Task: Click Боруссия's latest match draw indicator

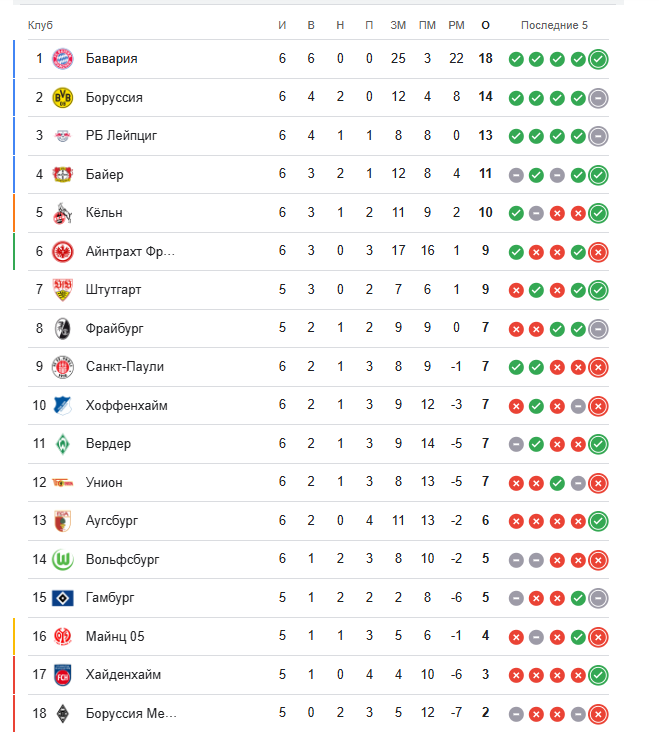Action: [598, 97]
